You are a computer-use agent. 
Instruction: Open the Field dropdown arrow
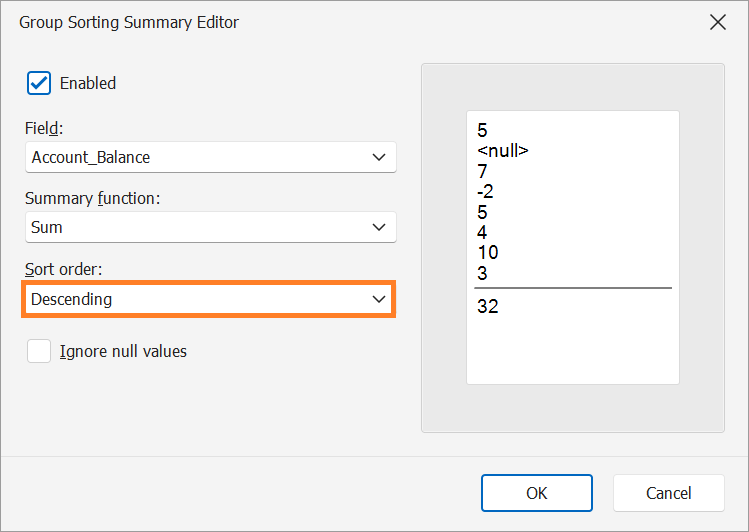[379, 157]
